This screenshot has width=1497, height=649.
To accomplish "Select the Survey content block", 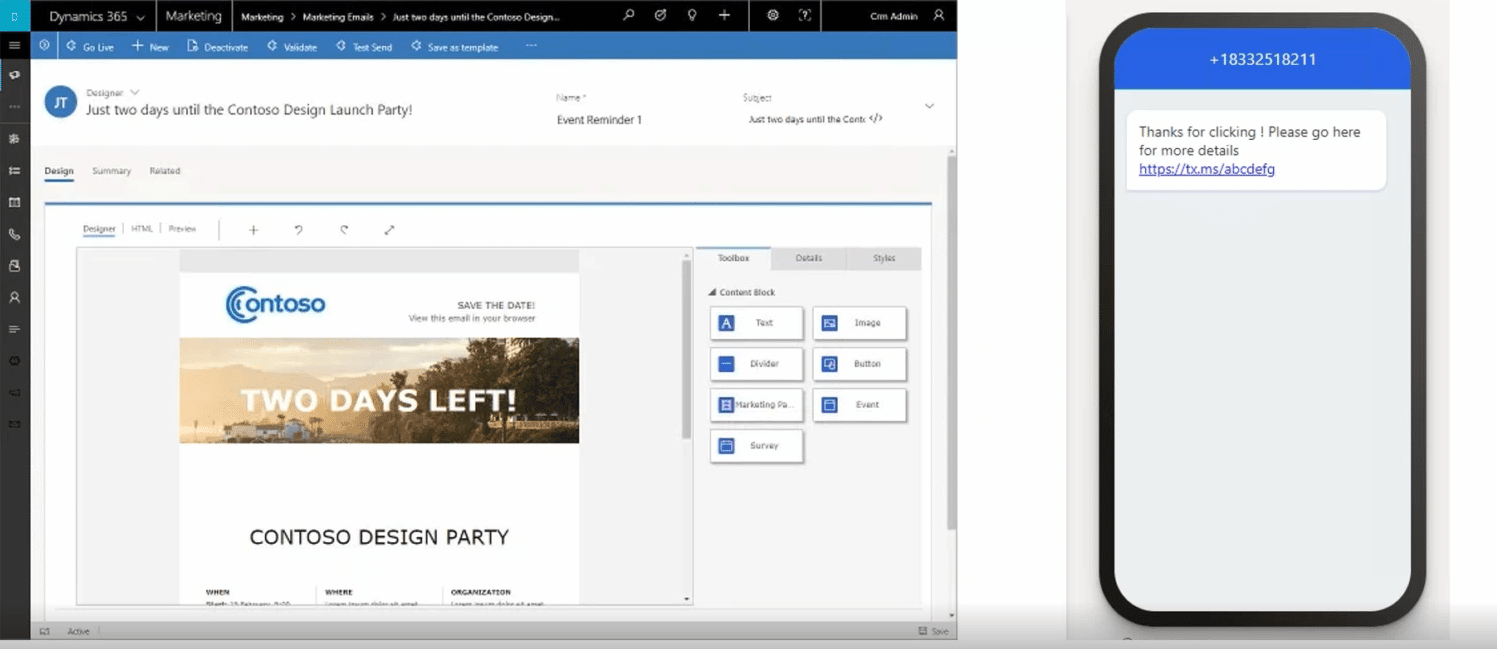I will click(756, 446).
